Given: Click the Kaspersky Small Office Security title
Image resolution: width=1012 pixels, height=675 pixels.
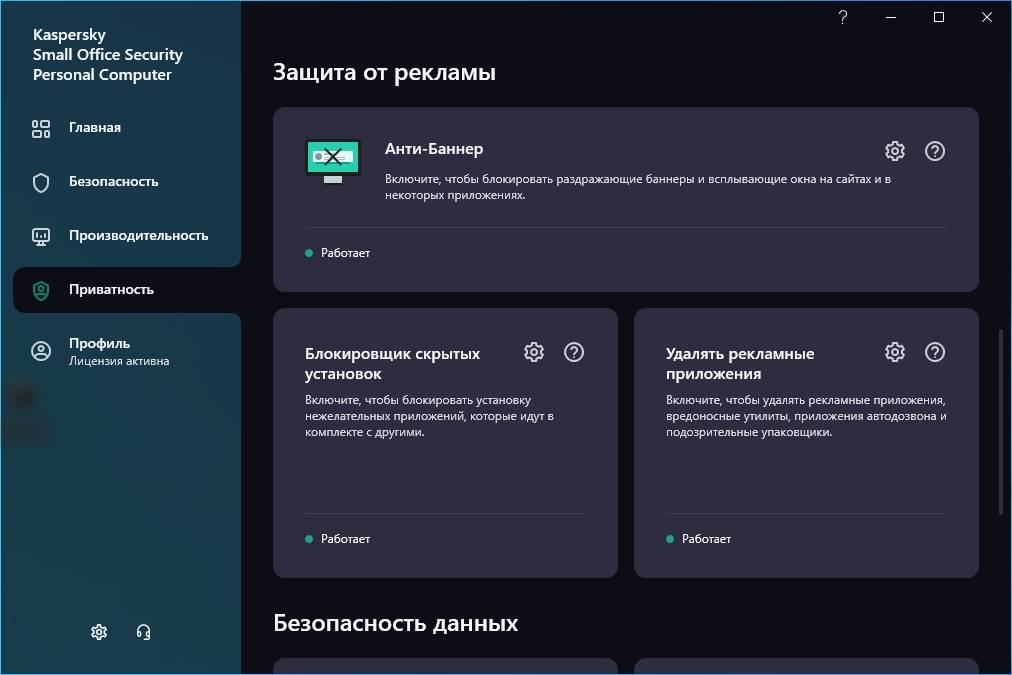Looking at the screenshot, I should click(108, 55).
